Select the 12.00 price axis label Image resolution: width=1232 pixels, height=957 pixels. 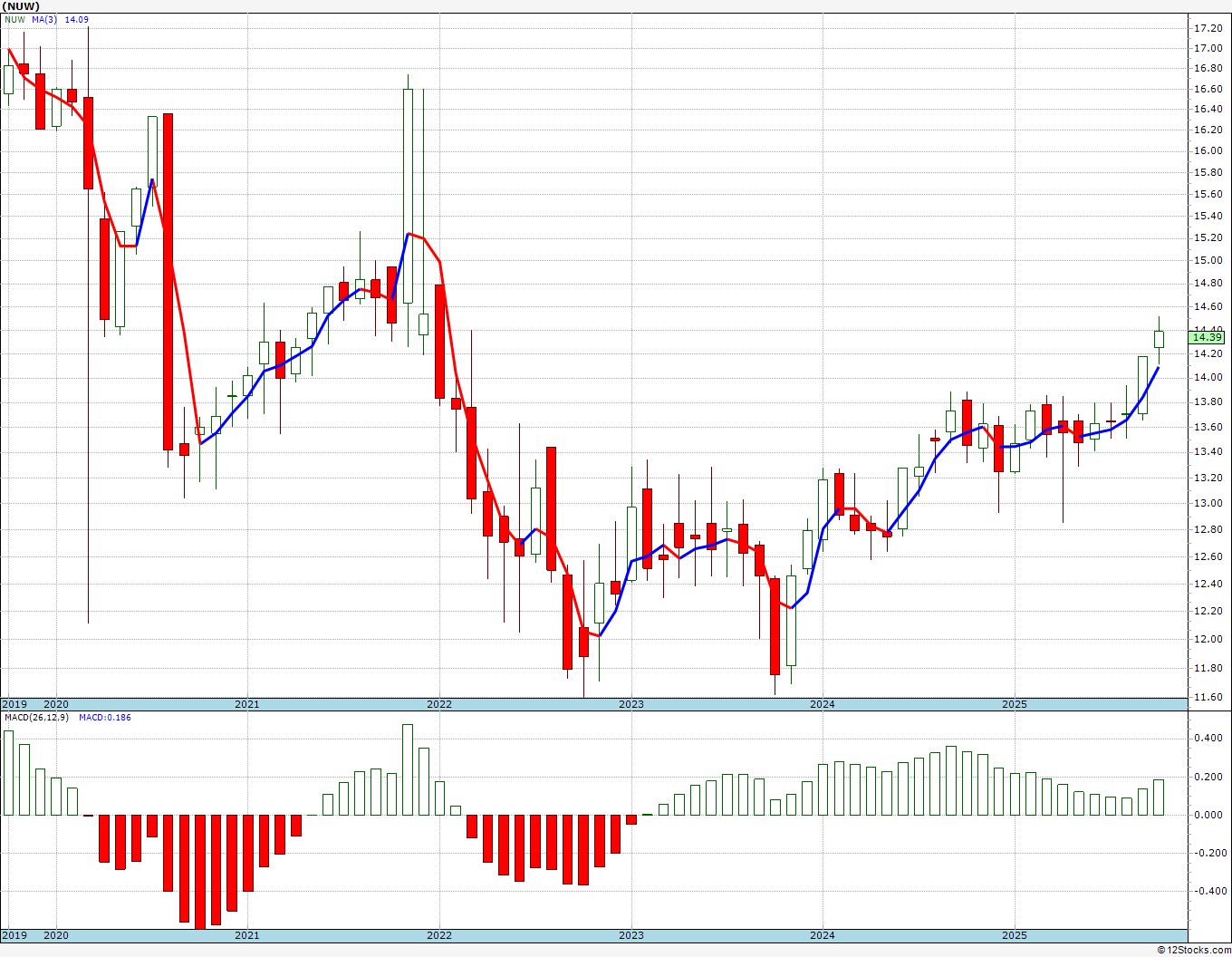point(1208,639)
